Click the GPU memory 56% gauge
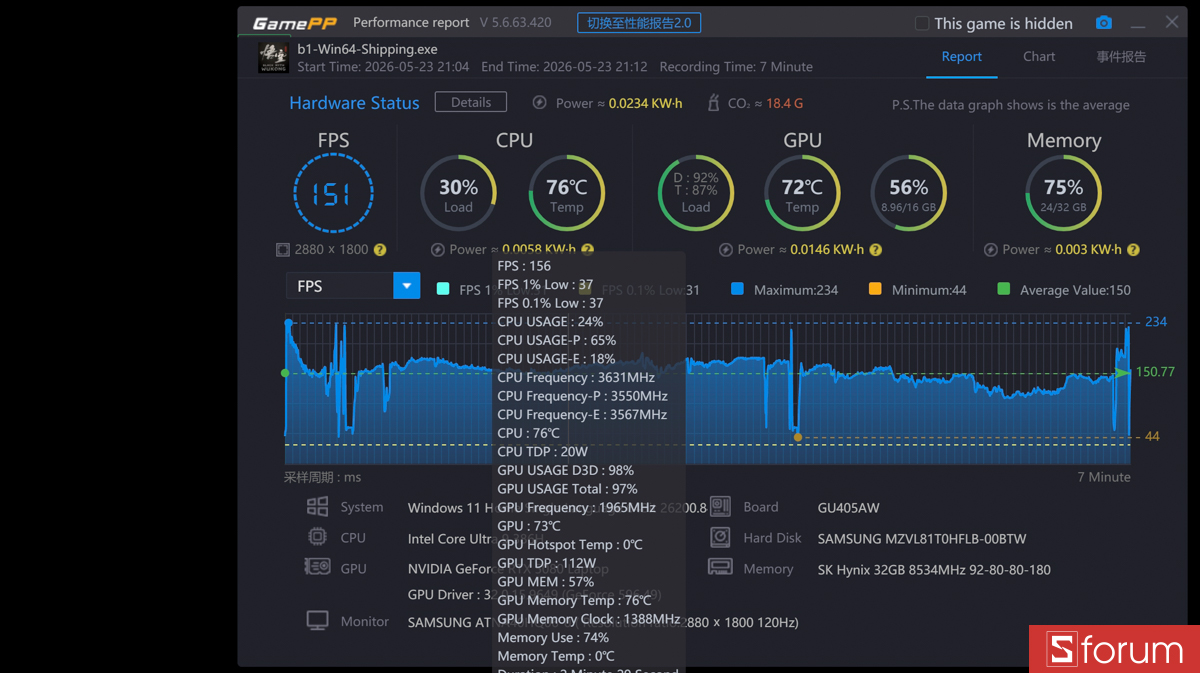 (x=908, y=193)
